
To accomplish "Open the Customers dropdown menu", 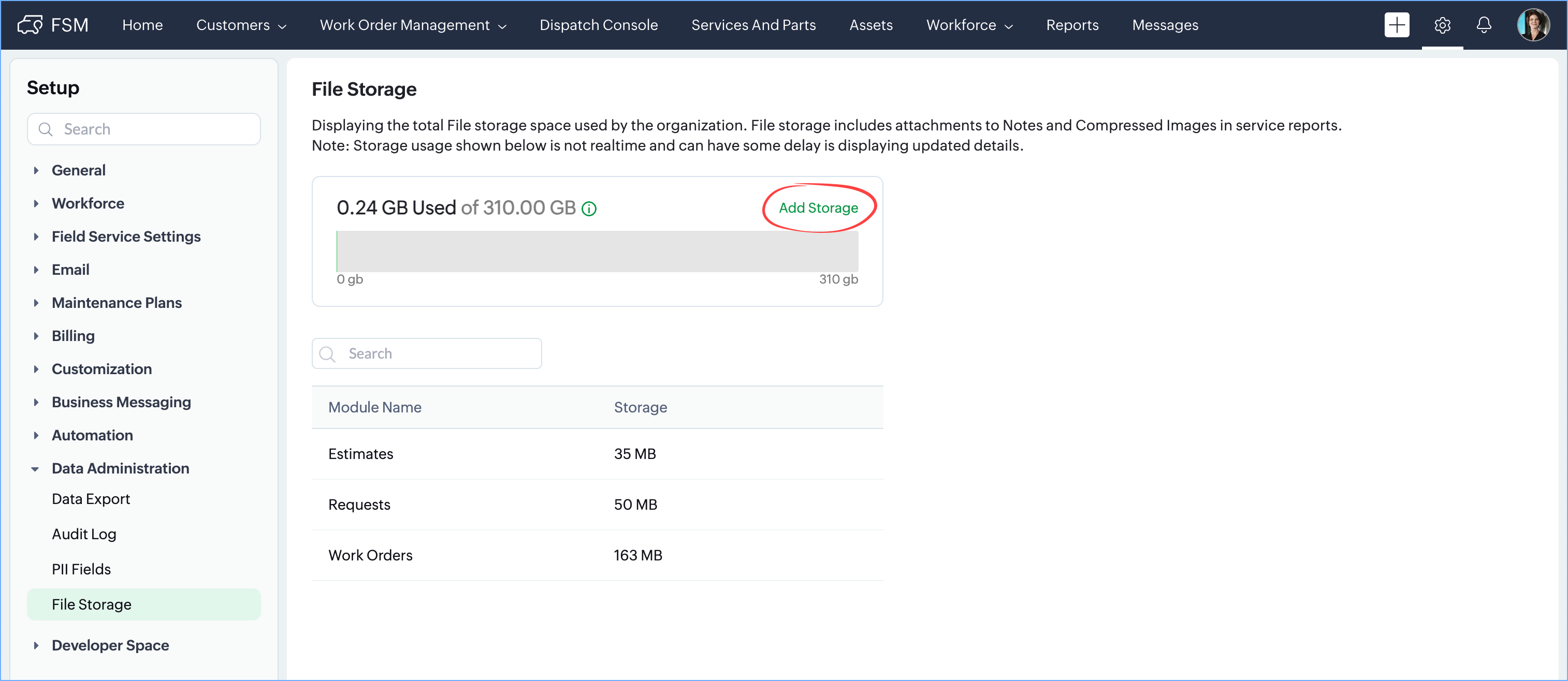I will 241,25.
